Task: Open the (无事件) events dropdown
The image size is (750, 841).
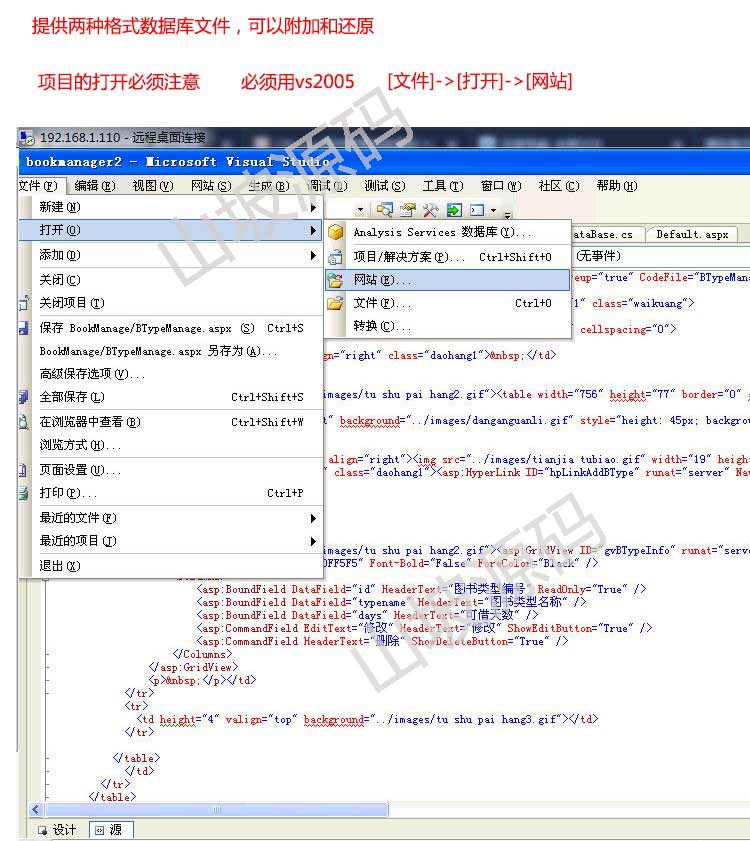Action: tap(661, 256)
